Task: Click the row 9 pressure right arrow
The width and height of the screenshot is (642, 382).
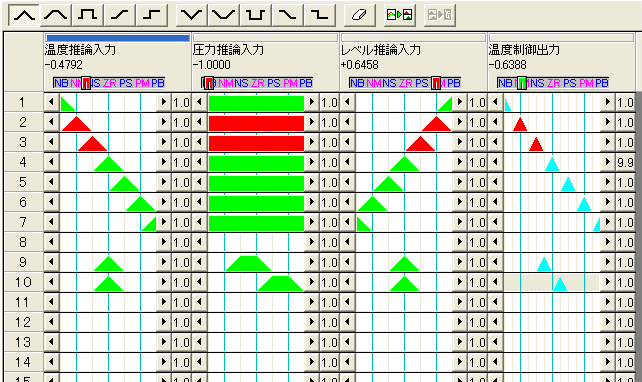Action: [312, 262]
